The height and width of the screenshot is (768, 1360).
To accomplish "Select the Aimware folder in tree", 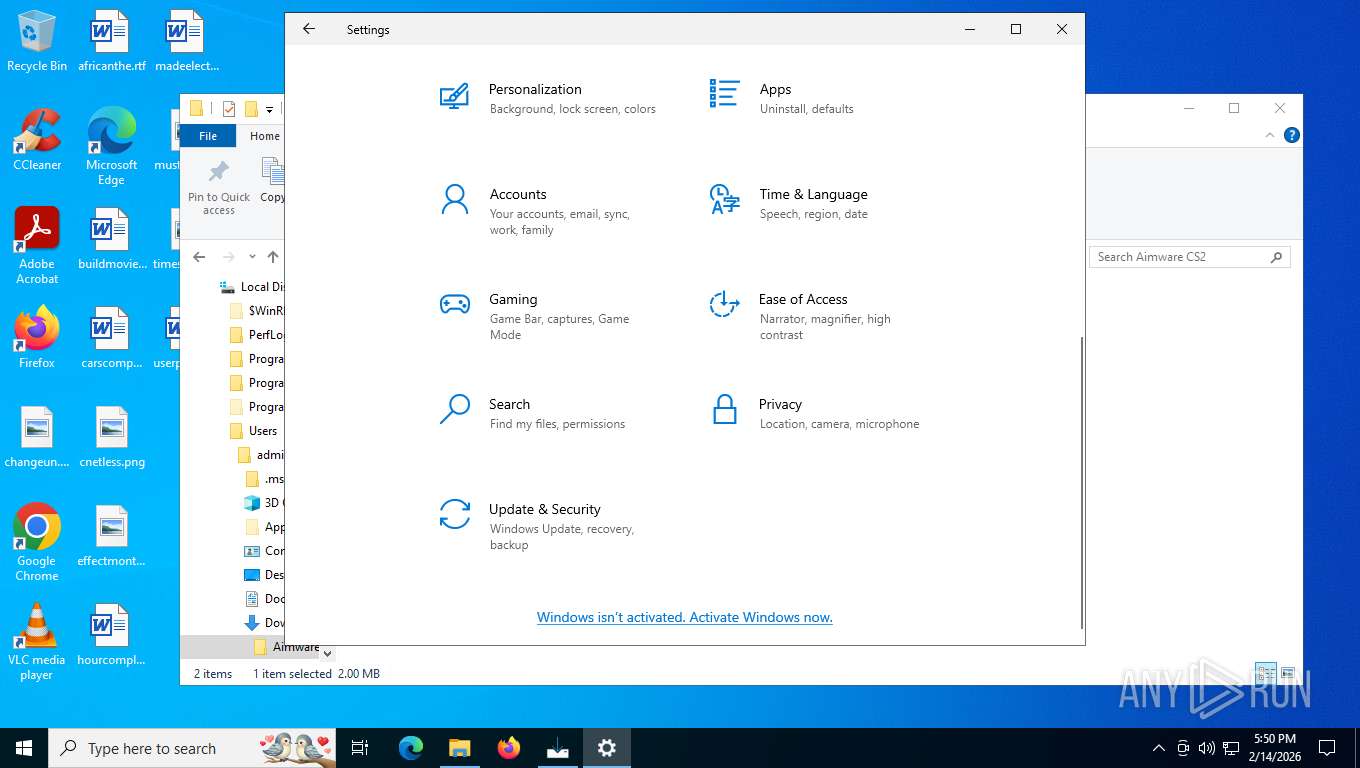I will pyautogui.click(x=287, y=647).
